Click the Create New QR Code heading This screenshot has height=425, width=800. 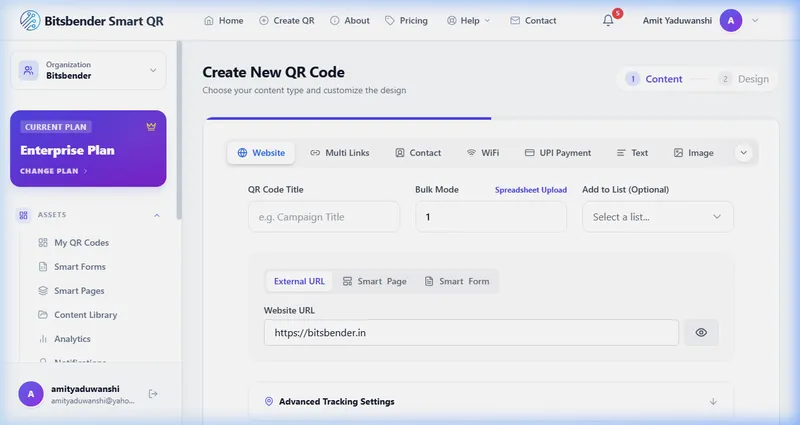coord(273,72)
